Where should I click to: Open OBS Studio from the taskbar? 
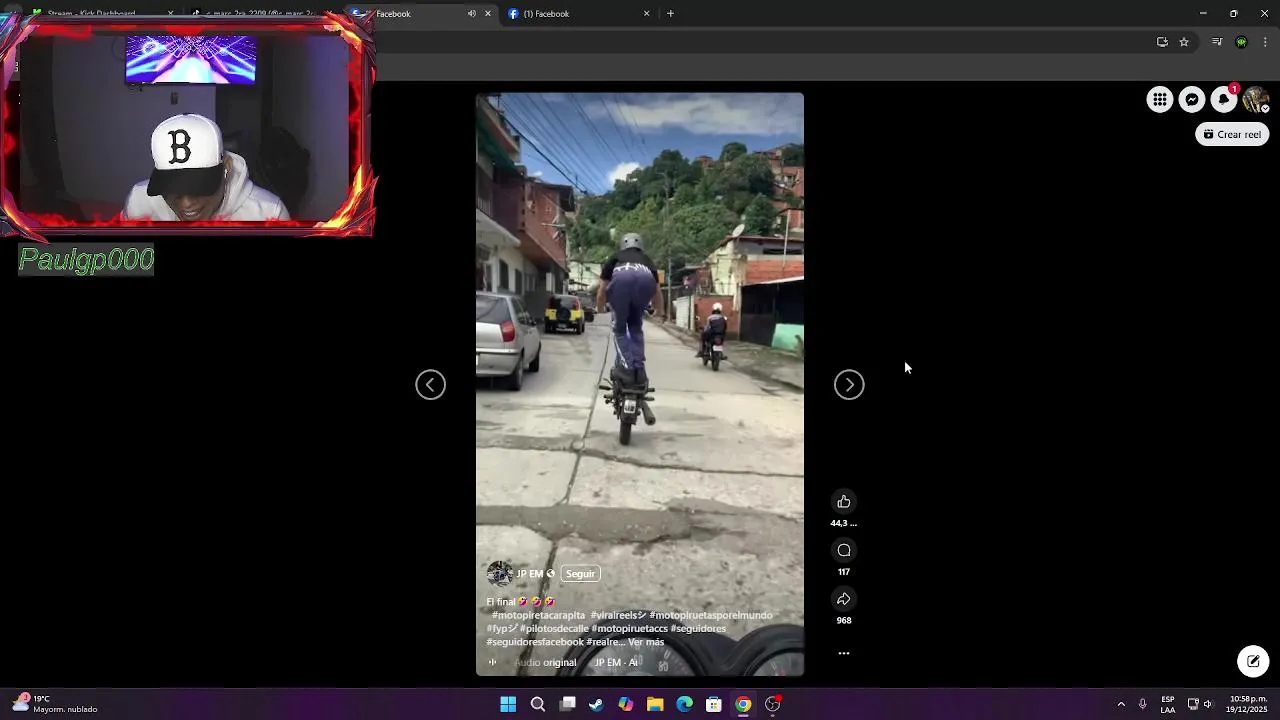pos(773,704)
